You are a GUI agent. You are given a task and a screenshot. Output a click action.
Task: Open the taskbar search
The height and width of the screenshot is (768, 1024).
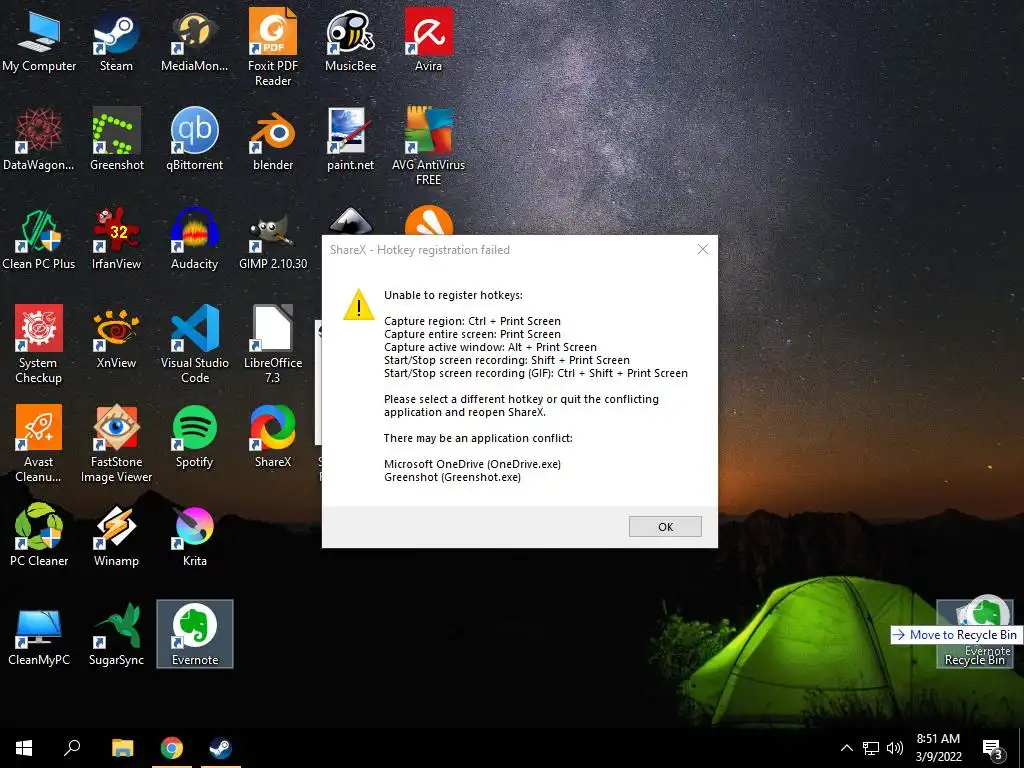[x=72, y=748]
